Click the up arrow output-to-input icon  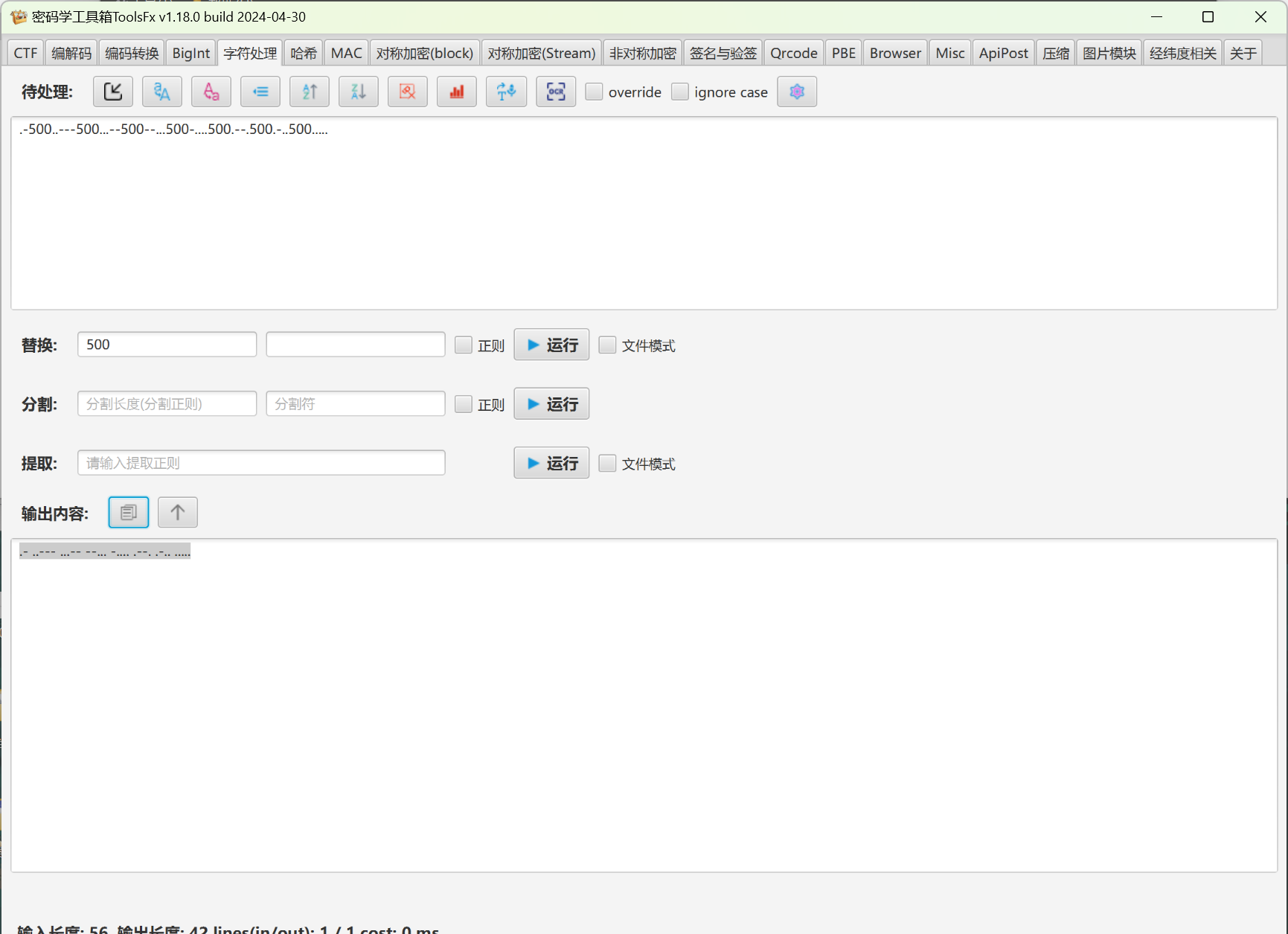[x=178, y=512]
